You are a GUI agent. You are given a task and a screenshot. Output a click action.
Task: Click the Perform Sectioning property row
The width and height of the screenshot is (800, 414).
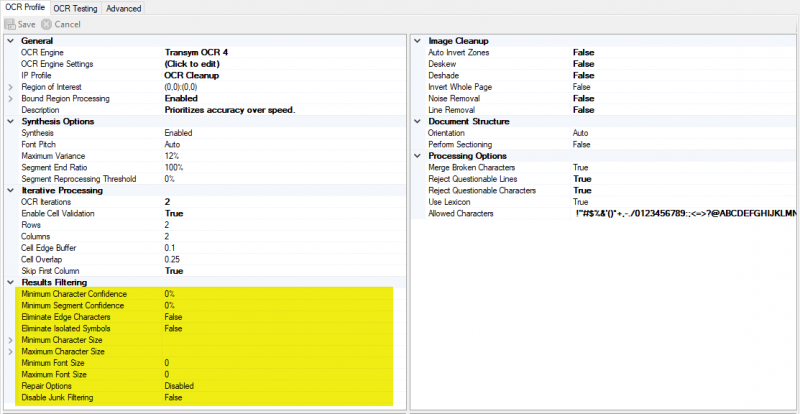pyautogui.click(x=611, y=144)
